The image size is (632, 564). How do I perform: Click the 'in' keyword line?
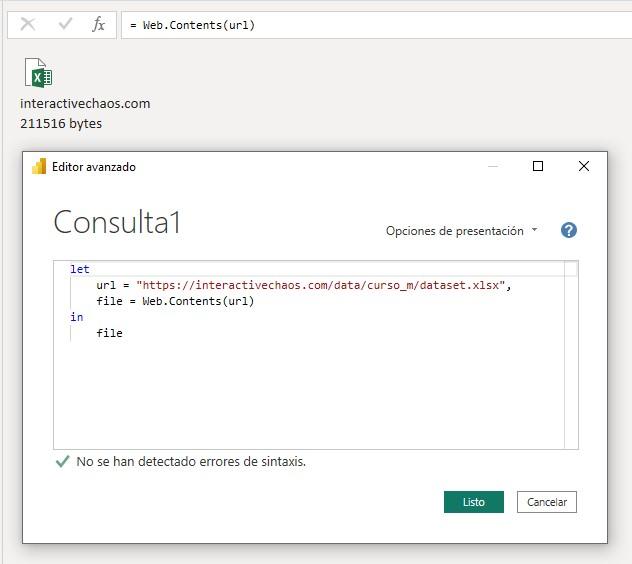77,317
